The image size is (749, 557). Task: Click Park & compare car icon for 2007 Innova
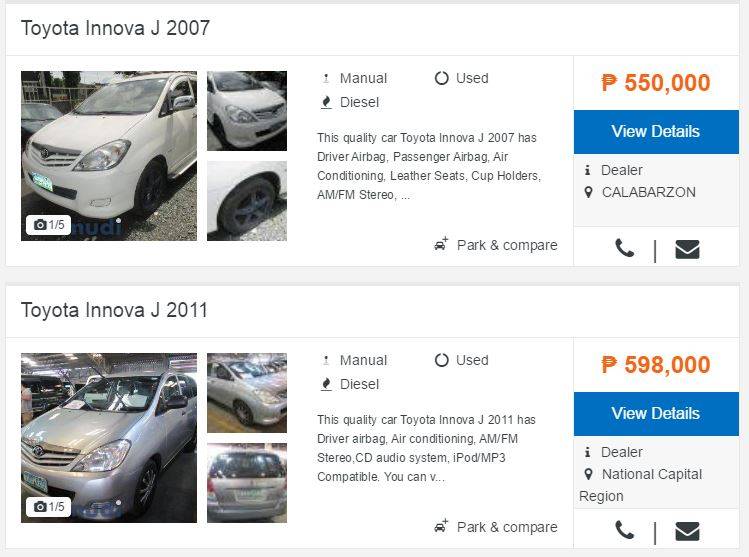coord(441,244)
